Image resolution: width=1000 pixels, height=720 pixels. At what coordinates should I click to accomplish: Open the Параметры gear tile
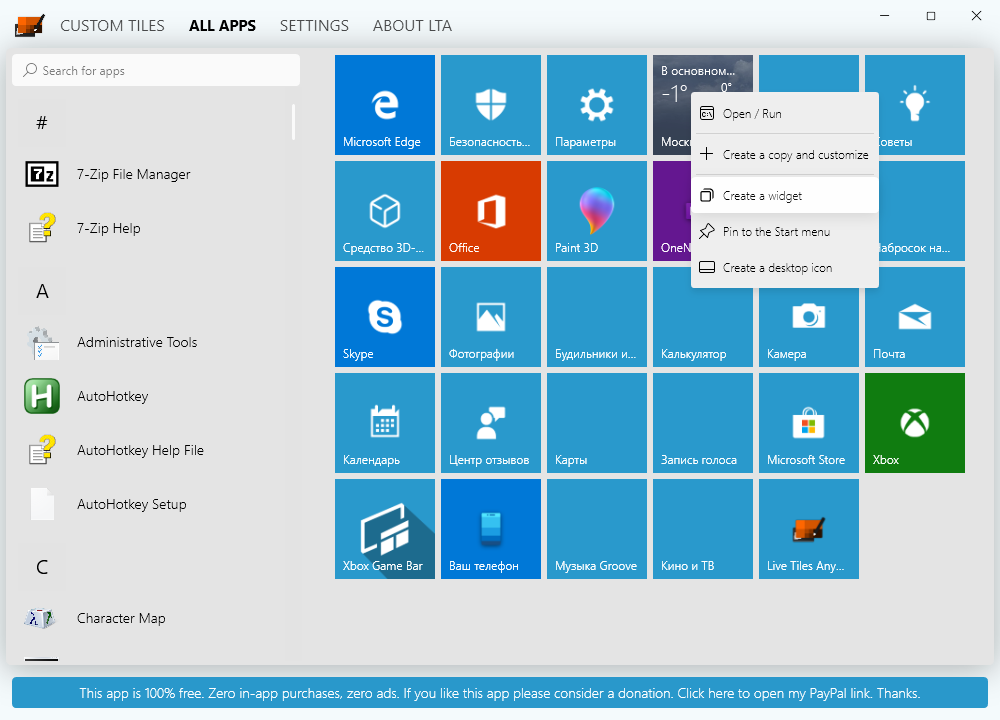[596, 105]
